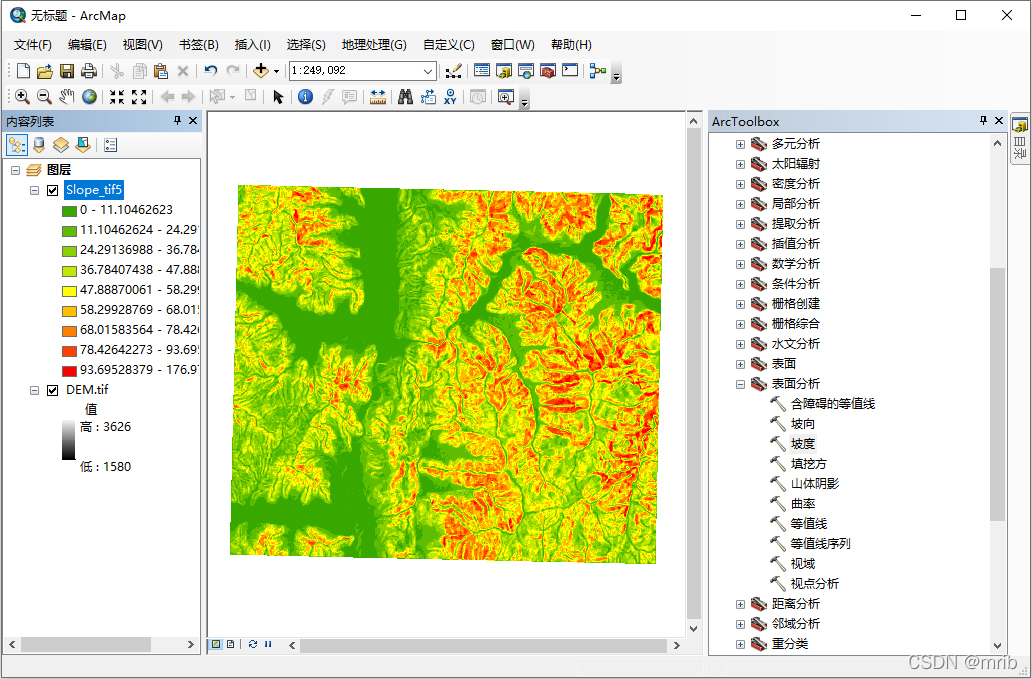Expand the 距离分析 toolset
Image resolution: width=1032 pixels, height=679 pixels.
(x=740, y=604)
